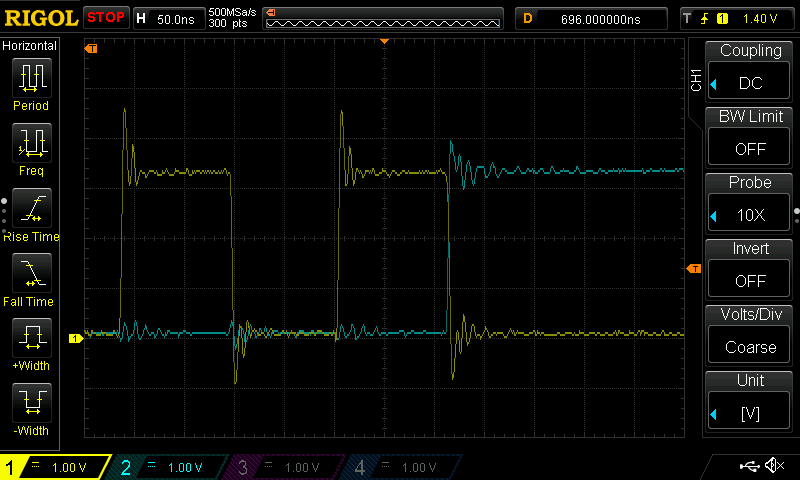Click the Coupling menu label
800x480 pixels.
(x=751, y=50)
